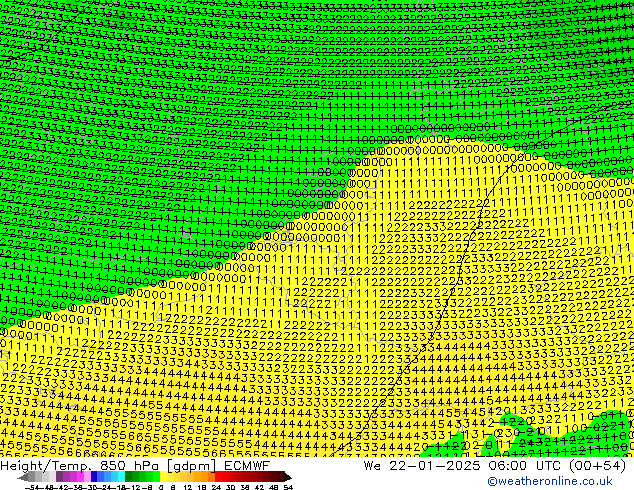This screenshot has height=490, width=634.
Task: Click the gray left arrow end of legend
Action: point(23,477)
